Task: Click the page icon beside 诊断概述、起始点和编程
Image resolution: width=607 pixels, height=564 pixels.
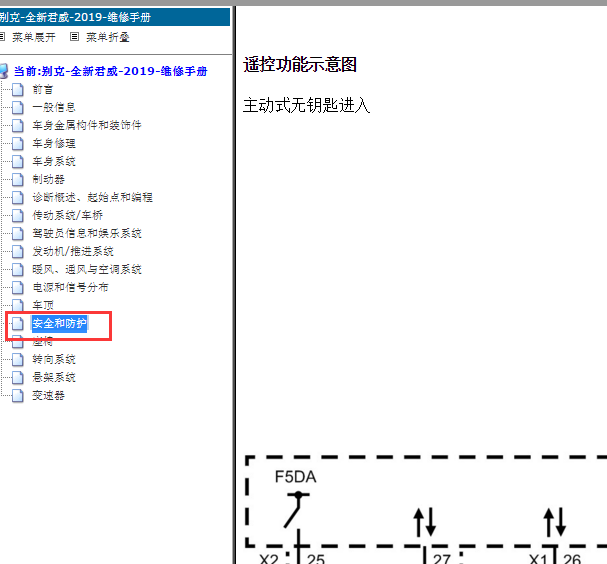Action: [x=17, y=197]
